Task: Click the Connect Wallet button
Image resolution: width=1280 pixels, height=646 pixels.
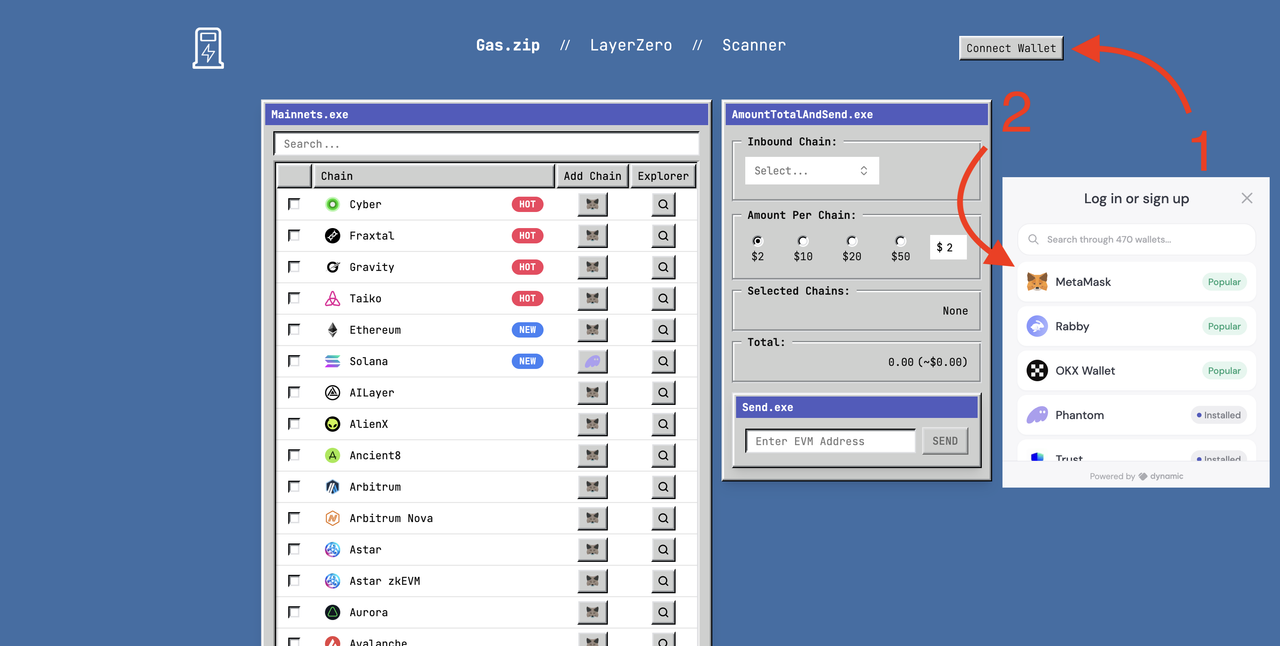Action: (1011, 48)
